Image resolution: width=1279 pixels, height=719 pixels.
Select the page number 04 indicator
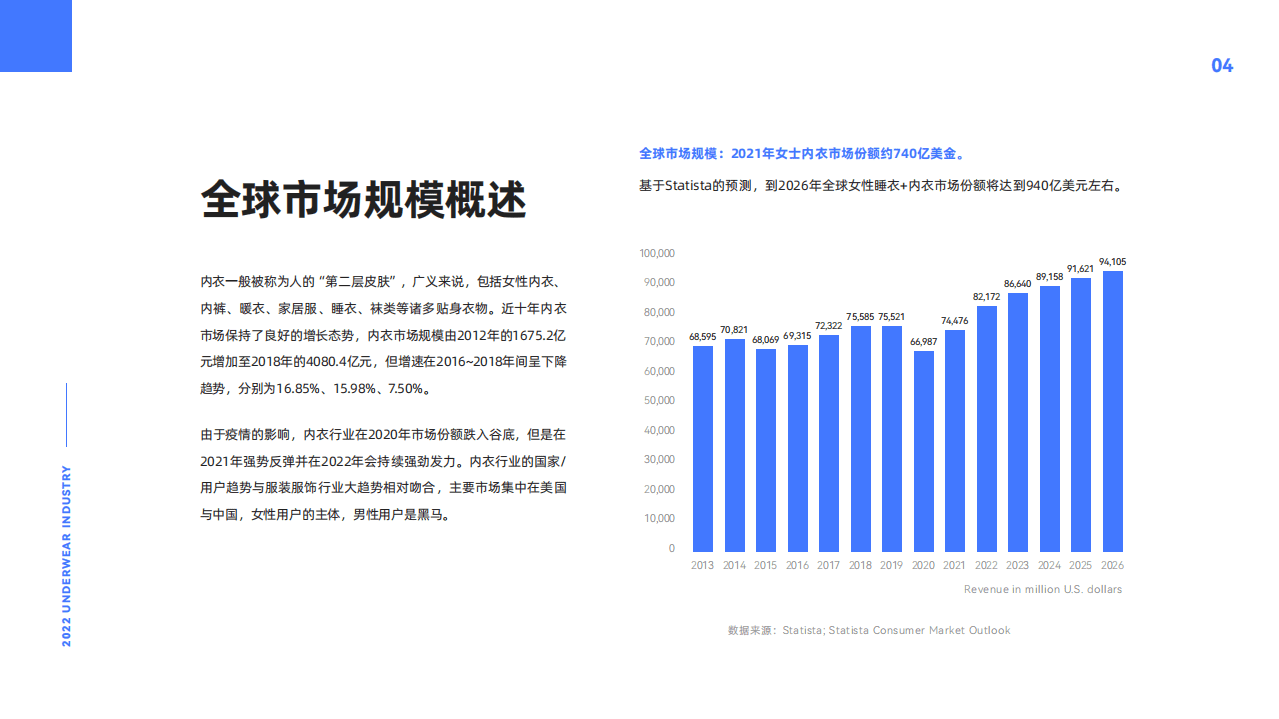(1222, 66)
